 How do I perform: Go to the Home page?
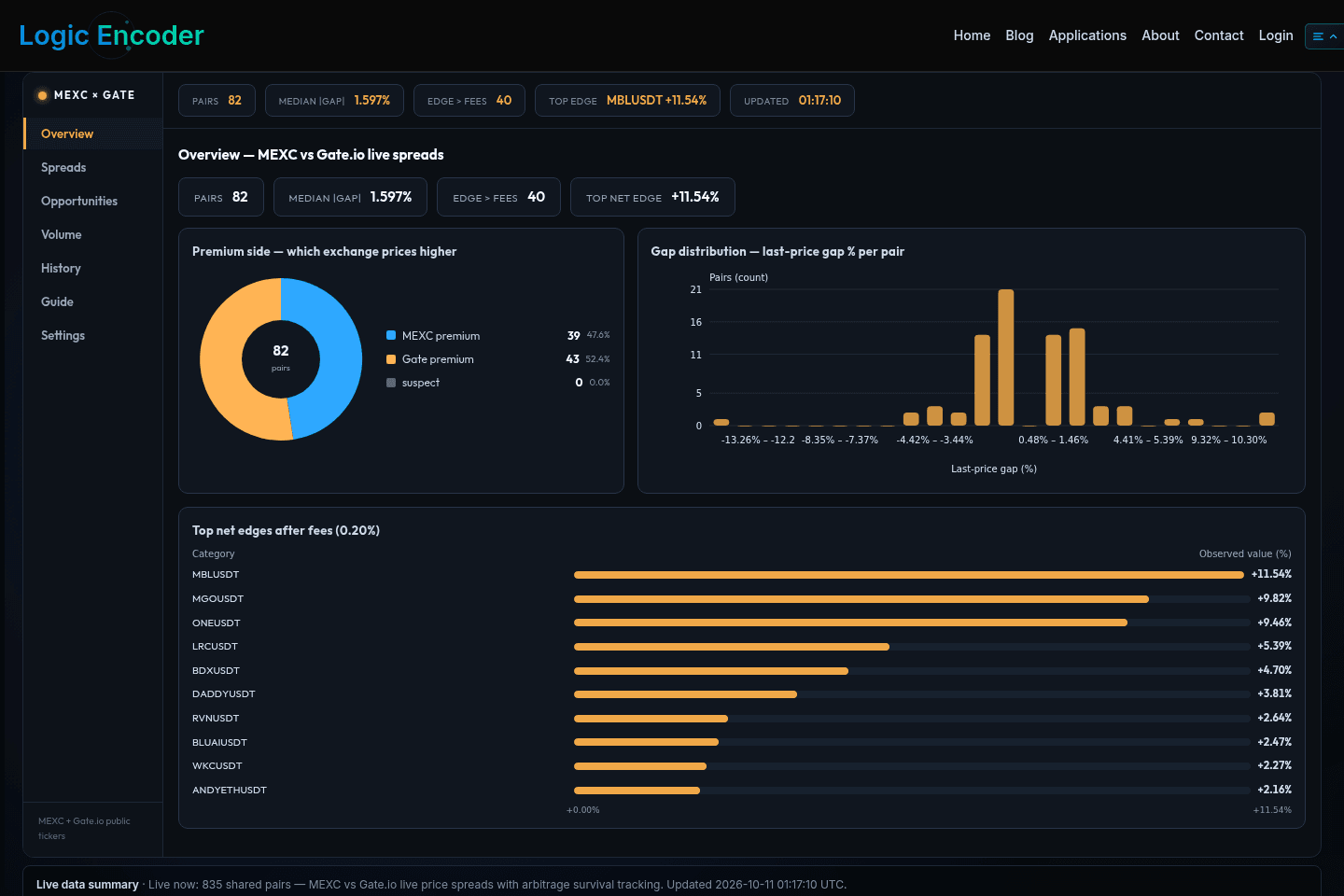tap(972, 35)
